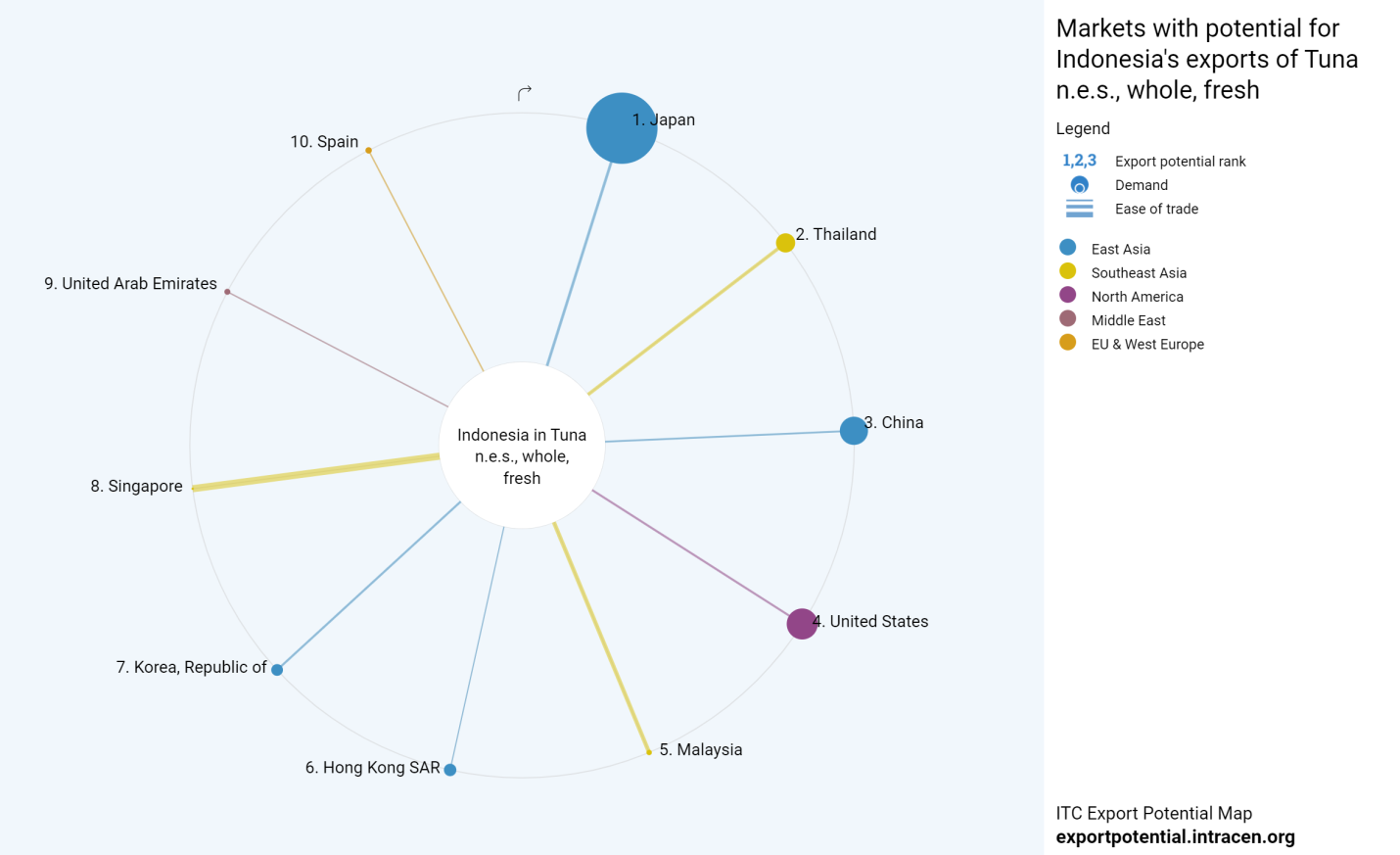The width and height of the screenshot is (1400, 855).
Task: Click the East Asia blue legend swatch
Action: pos(1067,248)
